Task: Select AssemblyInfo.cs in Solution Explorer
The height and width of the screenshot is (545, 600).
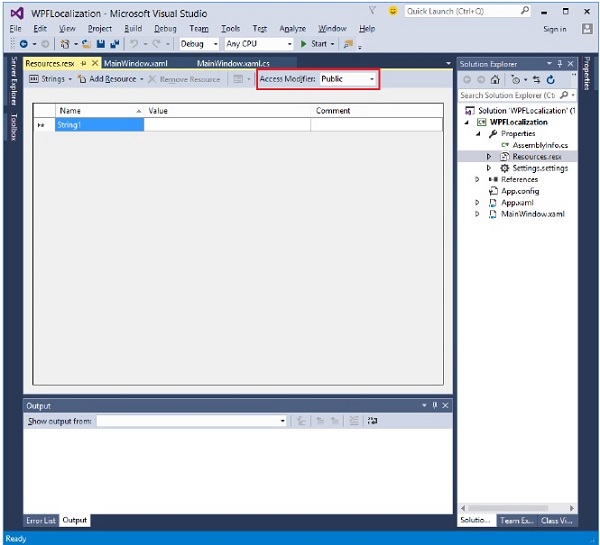Action: click(540, 145)
